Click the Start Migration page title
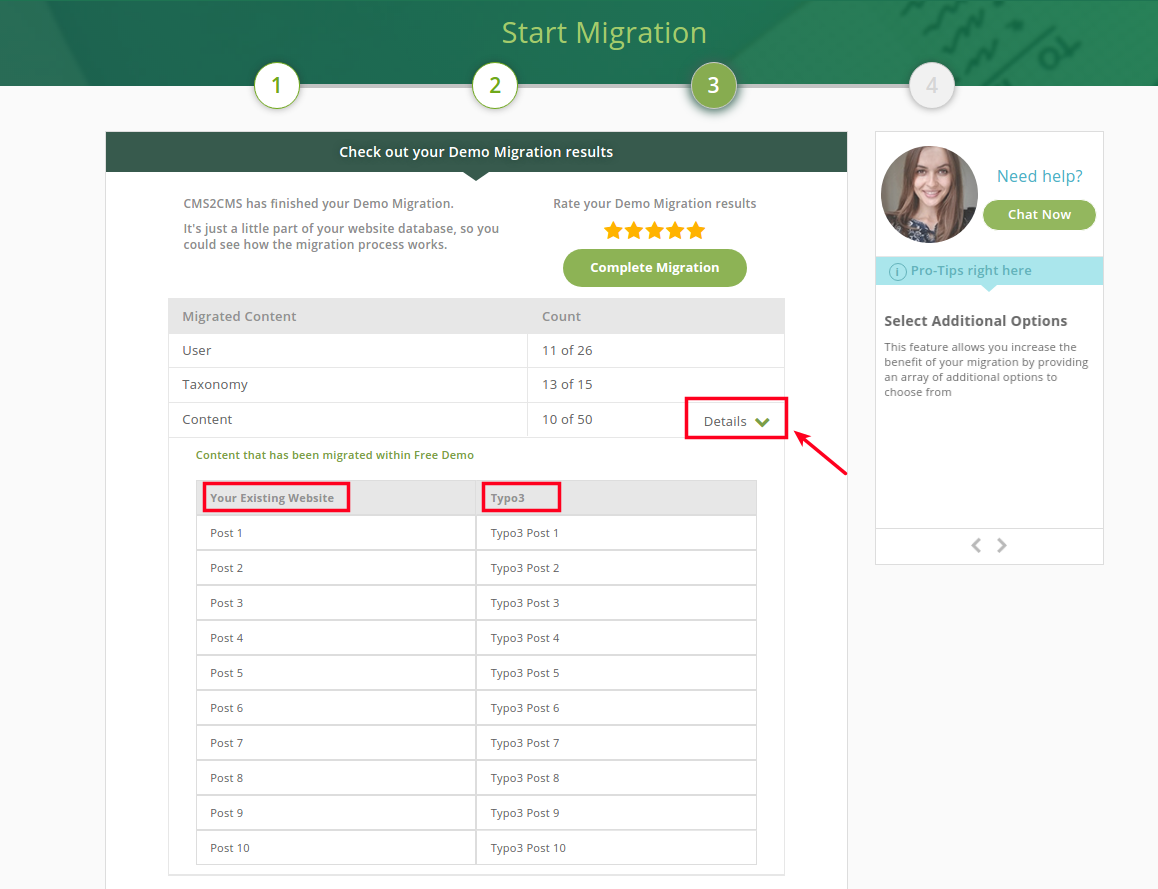Image resolution: width=1158 pixels, height=889 pixels. pyautogui.click(x=604, y=33)
